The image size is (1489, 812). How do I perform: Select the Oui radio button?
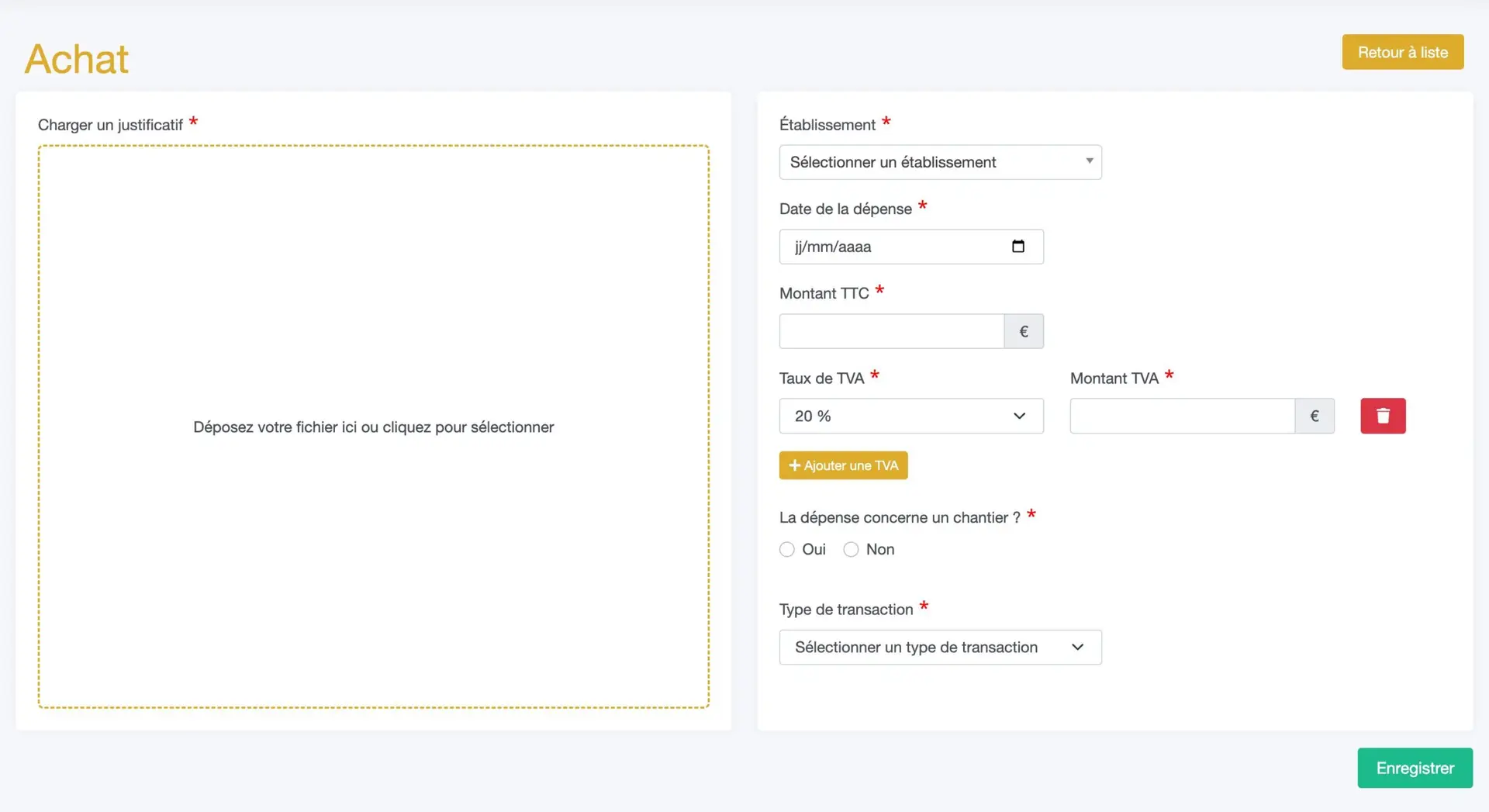point(787,549)
